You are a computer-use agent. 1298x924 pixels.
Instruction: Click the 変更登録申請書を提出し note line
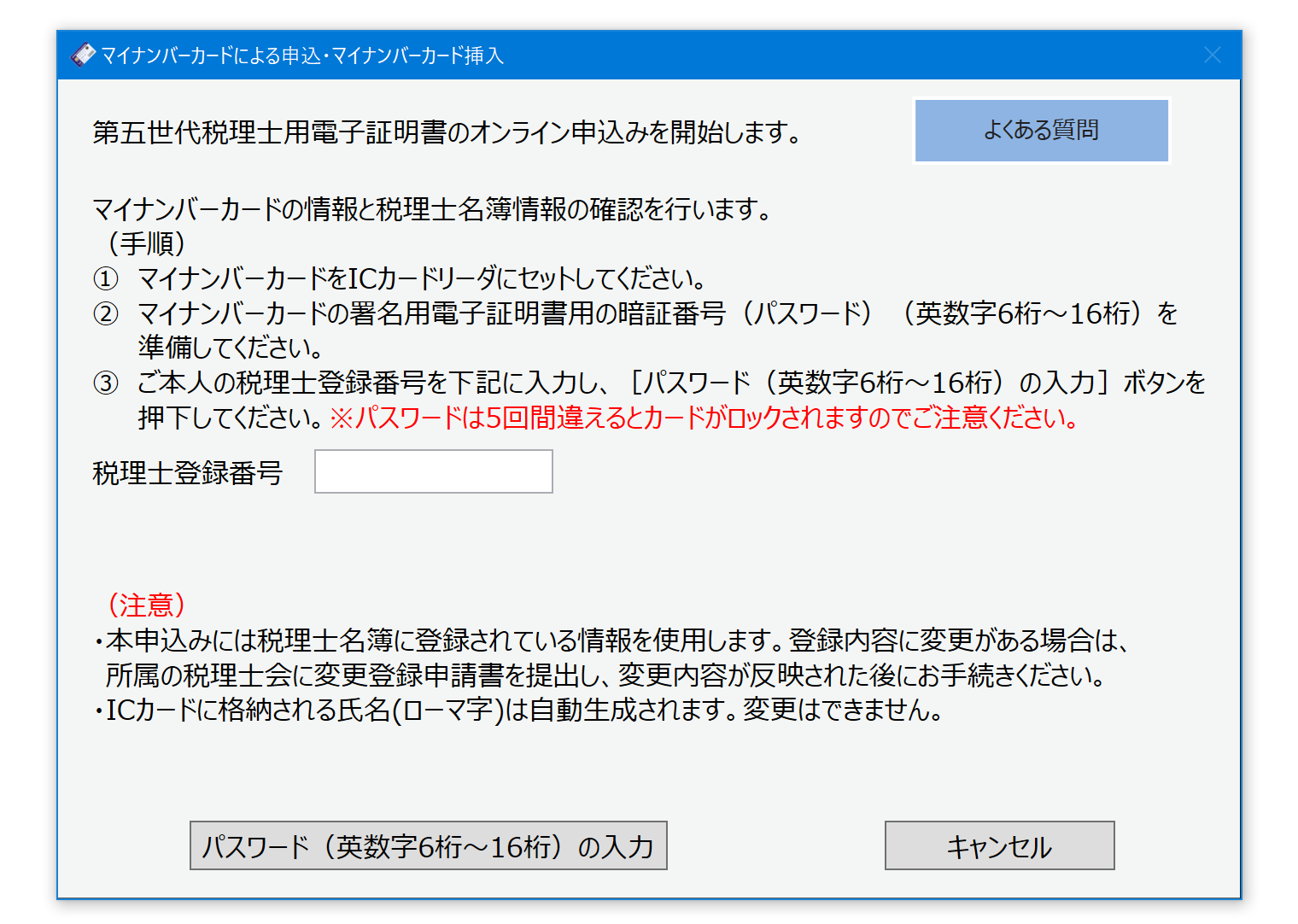coord(605,675)
